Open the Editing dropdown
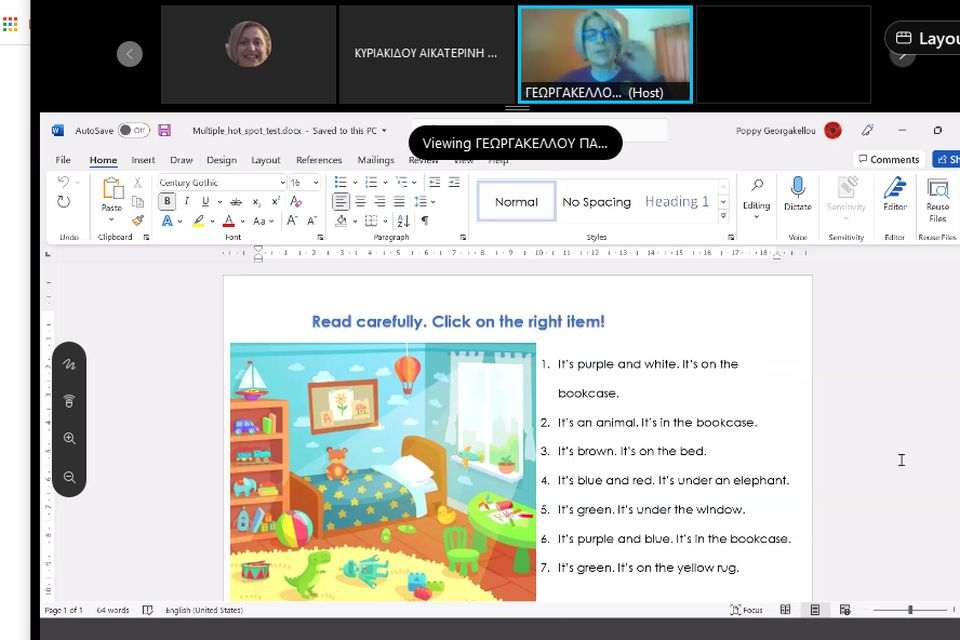Viewport: 960px width, 640px height. (756, 199)
